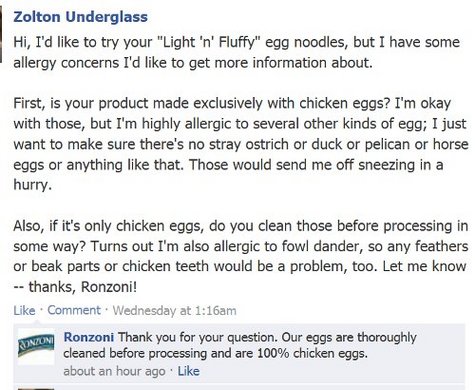This screenshot has height=390, width=475.
Task: Open Zolton Underglass's profile name link
Action: point(80,17)
